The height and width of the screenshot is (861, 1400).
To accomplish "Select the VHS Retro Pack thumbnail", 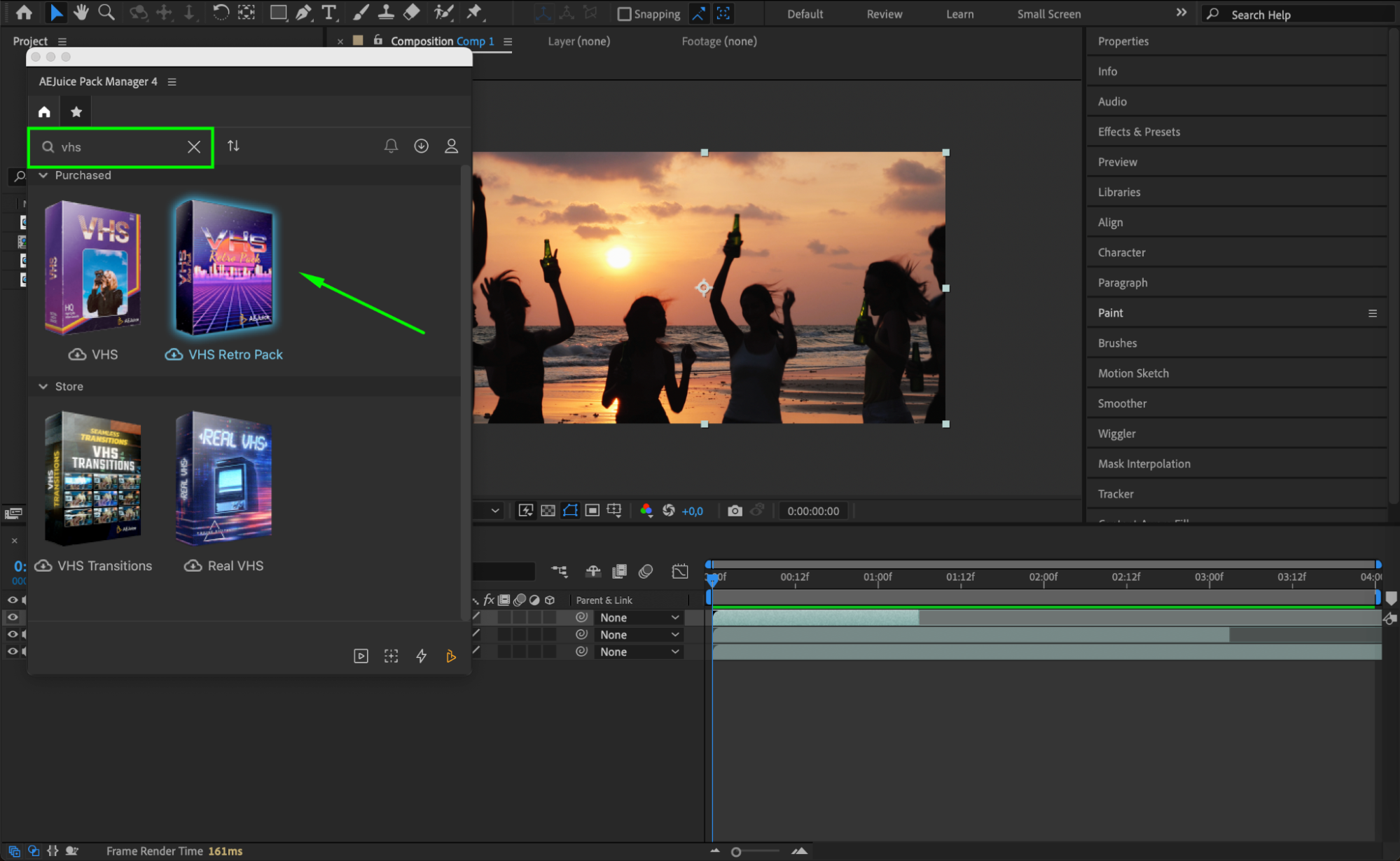I will point(224,268).
